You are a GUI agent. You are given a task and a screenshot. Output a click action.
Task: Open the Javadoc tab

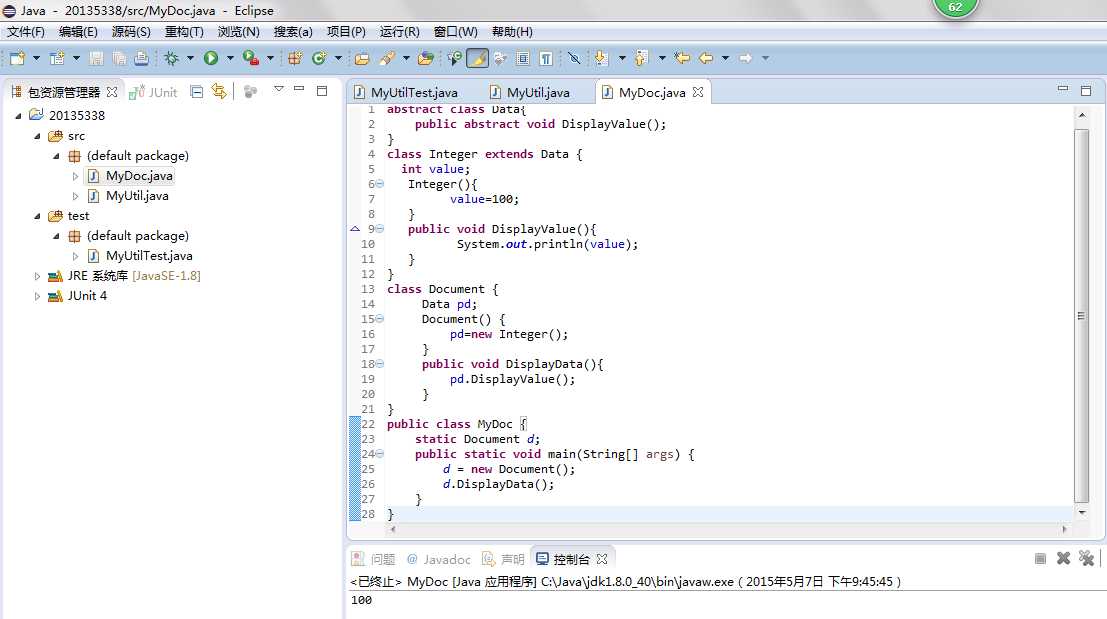click(x=438, y=559)
